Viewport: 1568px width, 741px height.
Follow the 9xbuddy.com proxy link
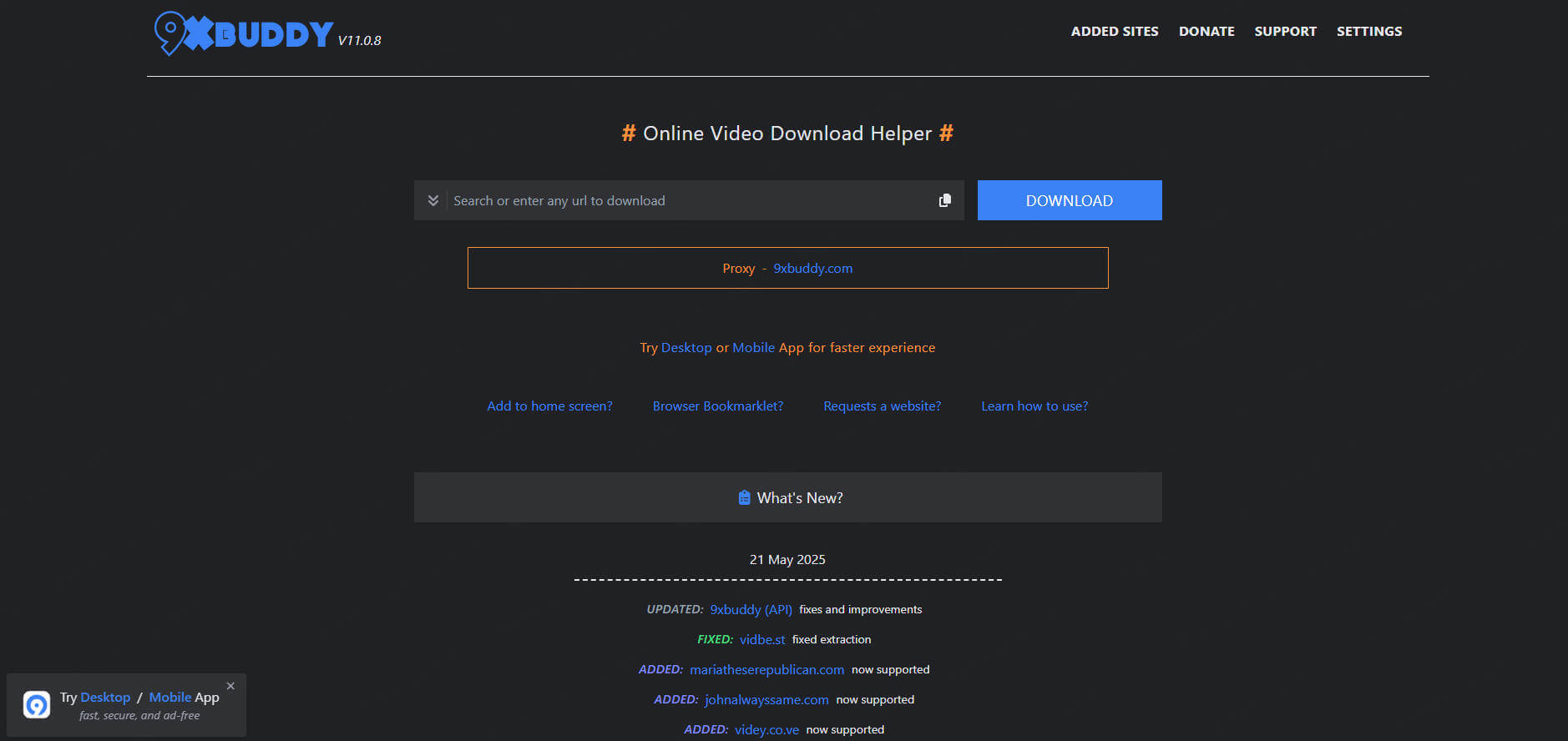812,269
